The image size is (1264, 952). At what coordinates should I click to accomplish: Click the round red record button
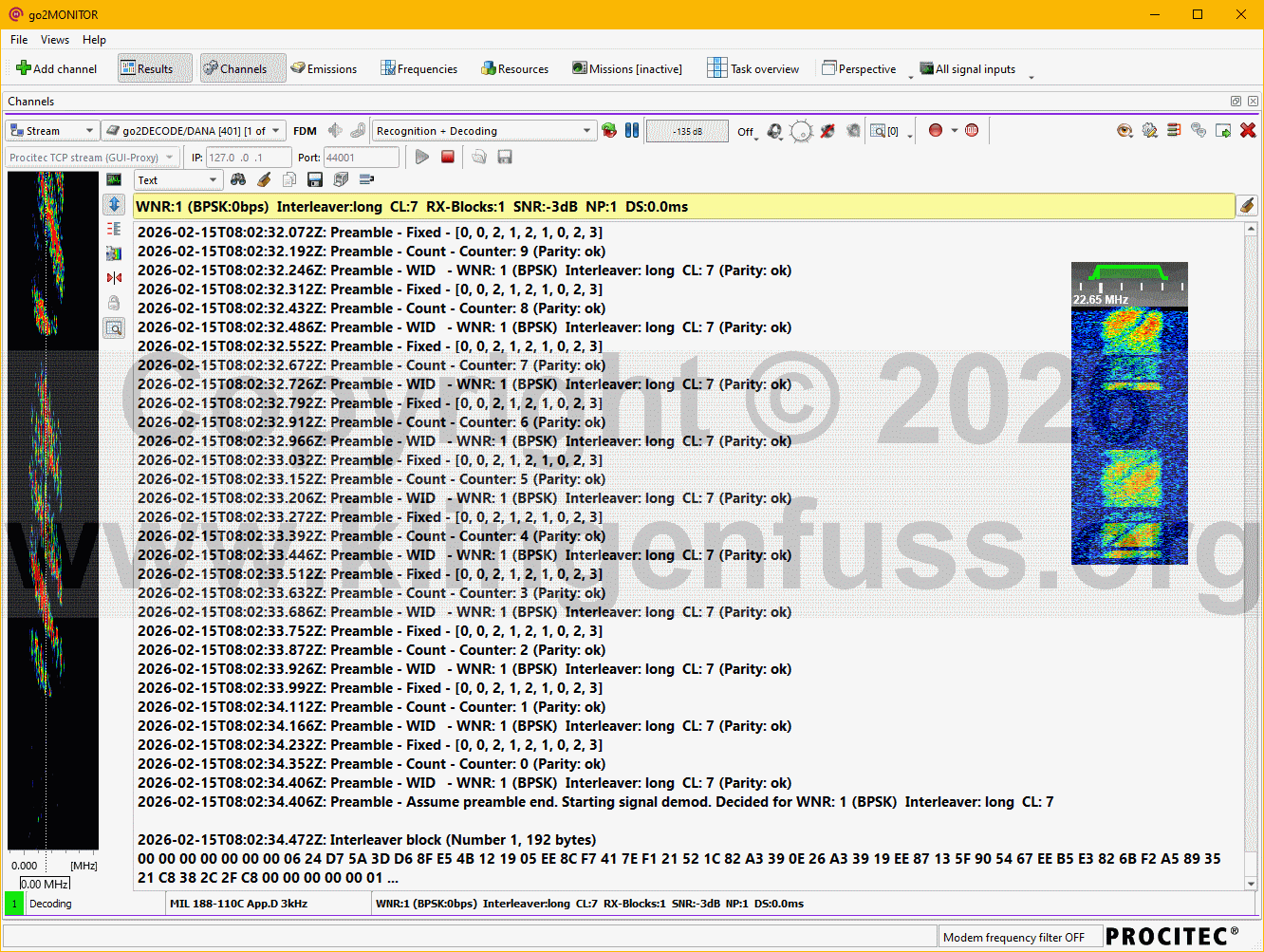936,130
